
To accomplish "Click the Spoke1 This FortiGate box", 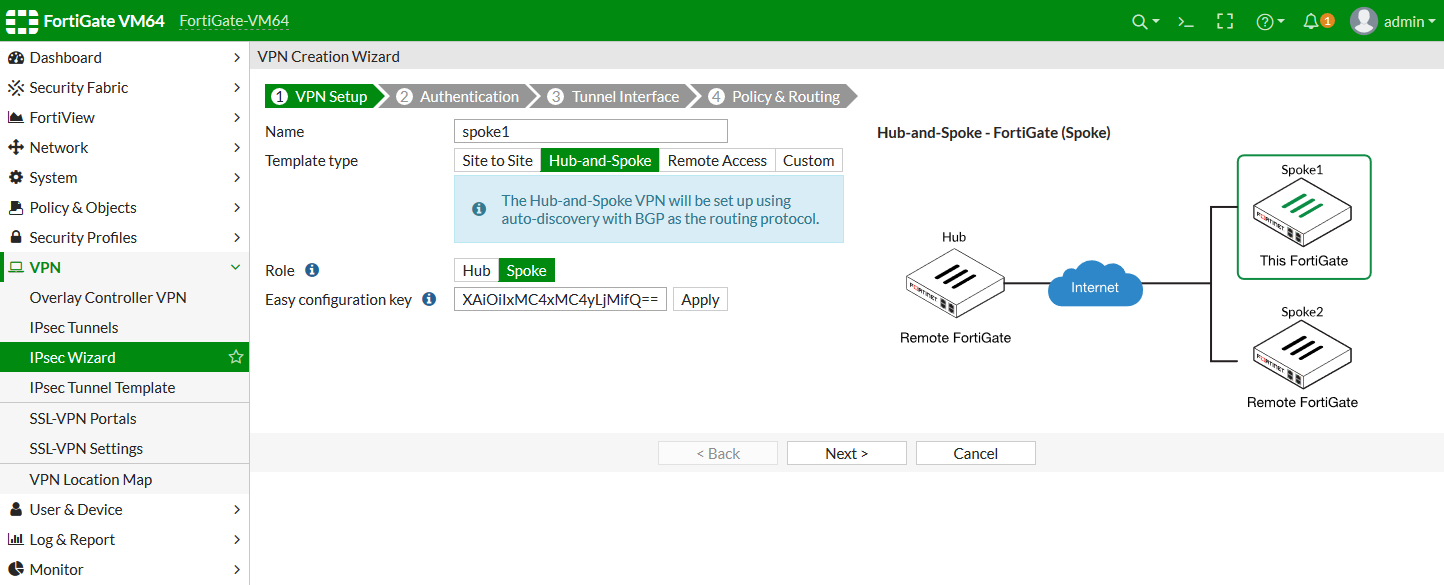I will click(x=1303, y=217).
